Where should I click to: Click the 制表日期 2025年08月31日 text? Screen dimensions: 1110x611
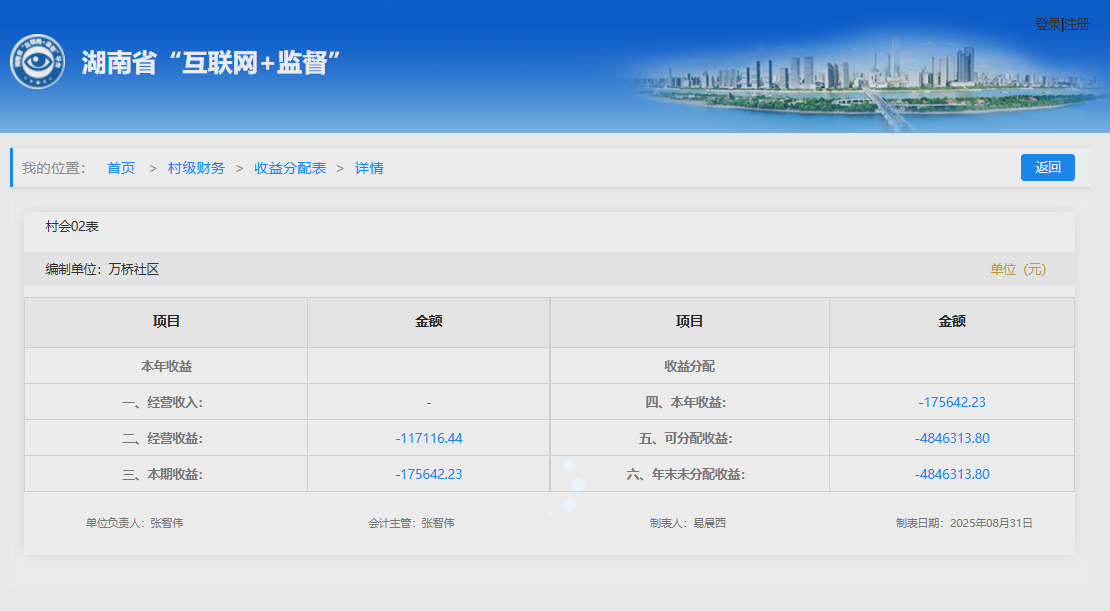click(x=963, y=523)
